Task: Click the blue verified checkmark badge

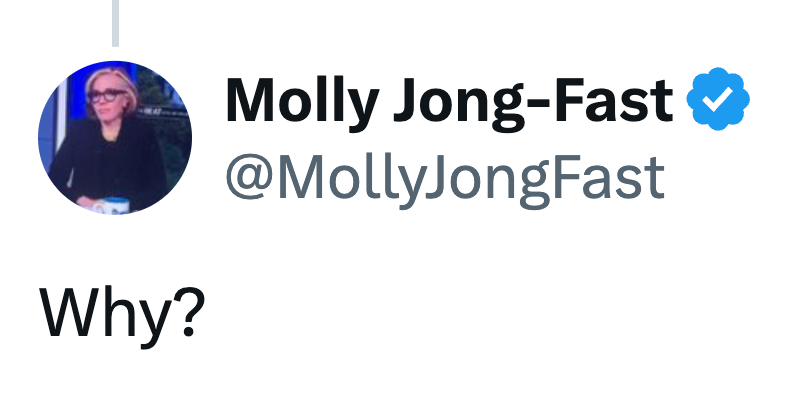Action: pyautogui.click(x=719, y=100)
